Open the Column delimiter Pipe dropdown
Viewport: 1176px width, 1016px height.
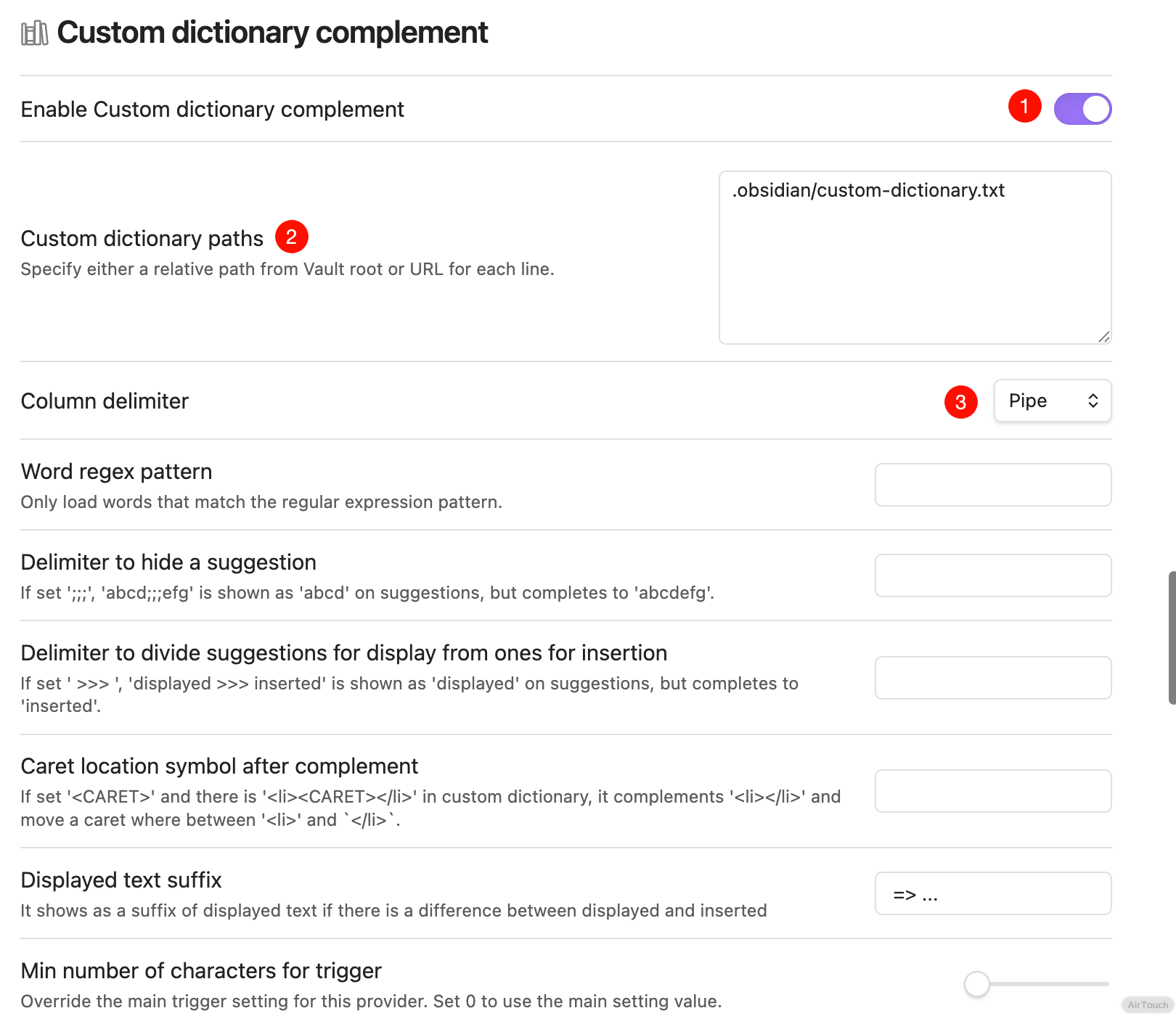click(x=1051, y=401)
